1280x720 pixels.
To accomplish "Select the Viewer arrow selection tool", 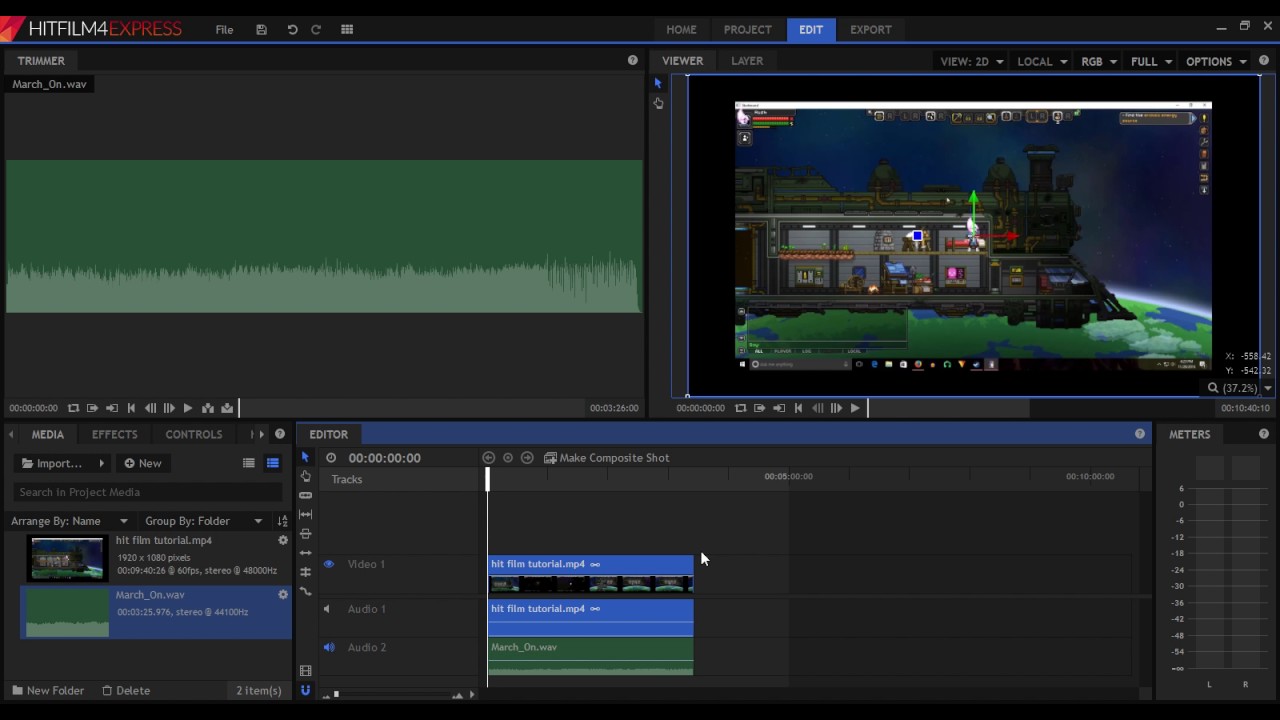I will pyautogui.click(x=658, y=83).
